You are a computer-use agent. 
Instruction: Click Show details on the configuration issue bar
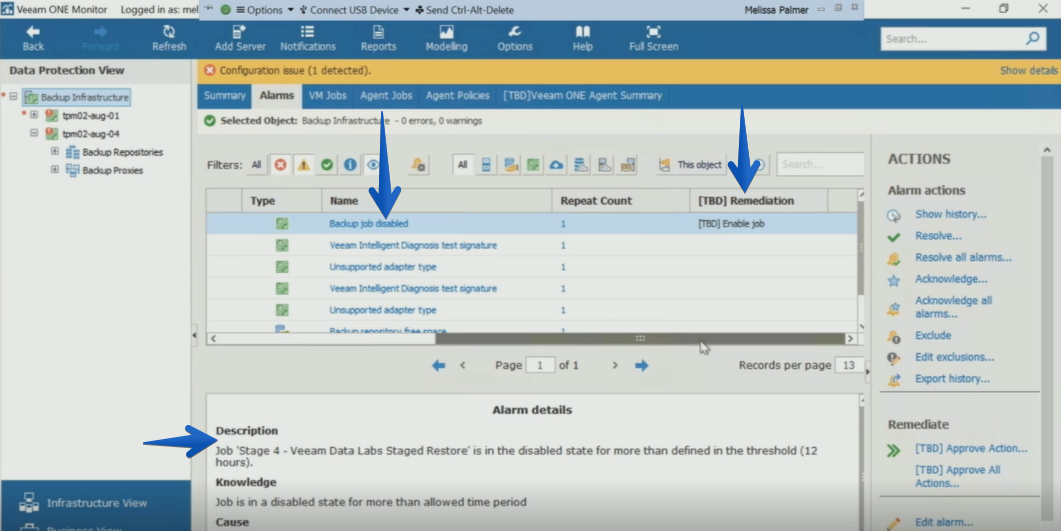(1029, 70)
